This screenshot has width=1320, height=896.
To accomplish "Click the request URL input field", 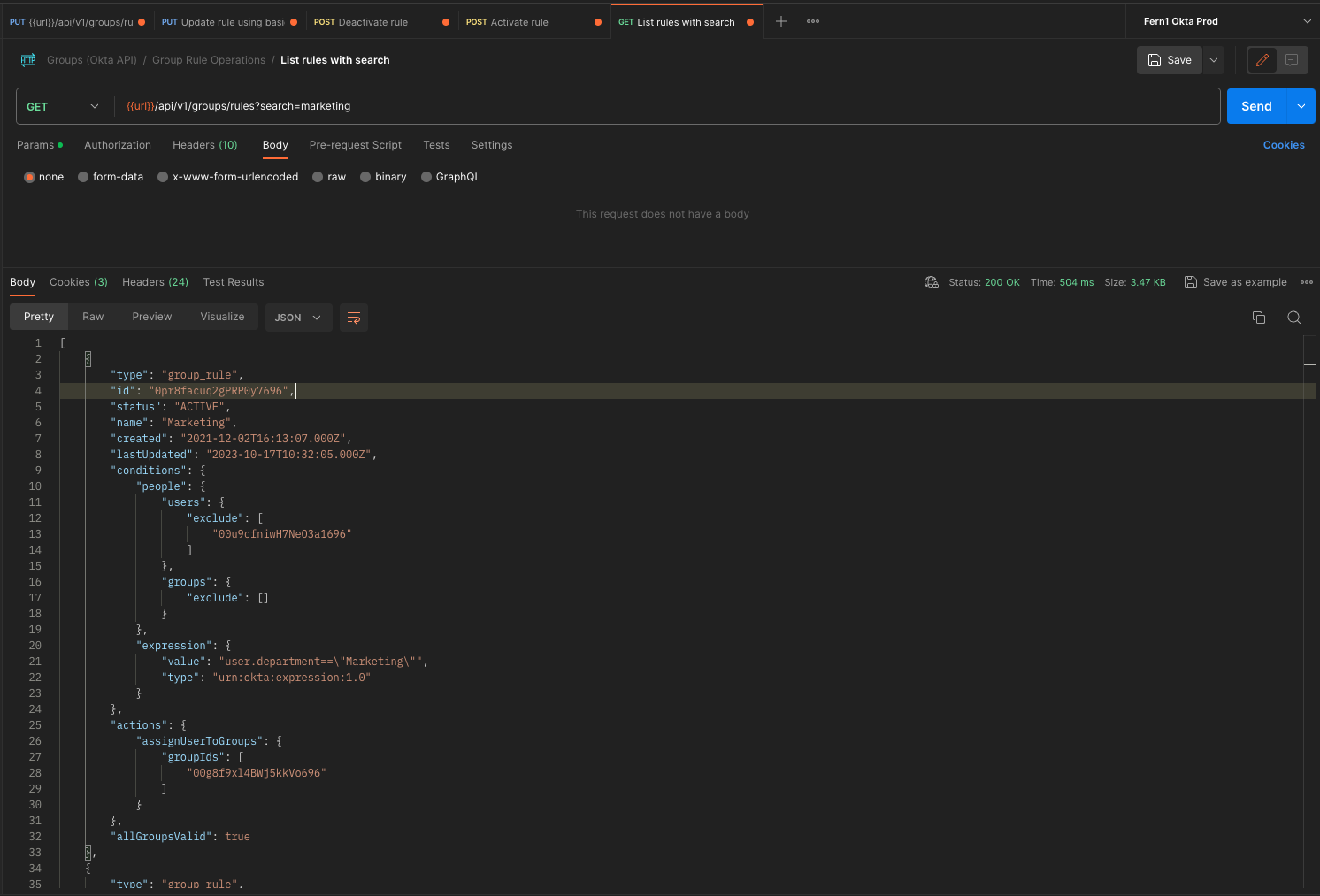I will pyautogui.click(x=664, y=106).
